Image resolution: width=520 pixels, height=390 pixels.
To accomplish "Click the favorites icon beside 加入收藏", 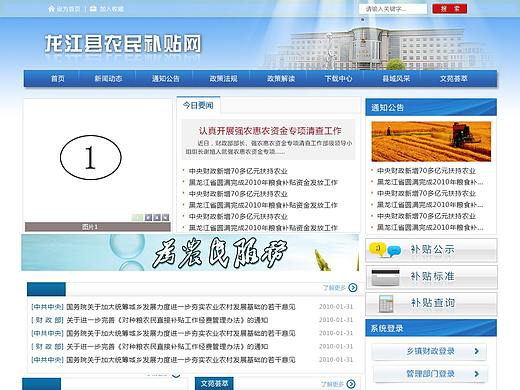I will [93, 9].
